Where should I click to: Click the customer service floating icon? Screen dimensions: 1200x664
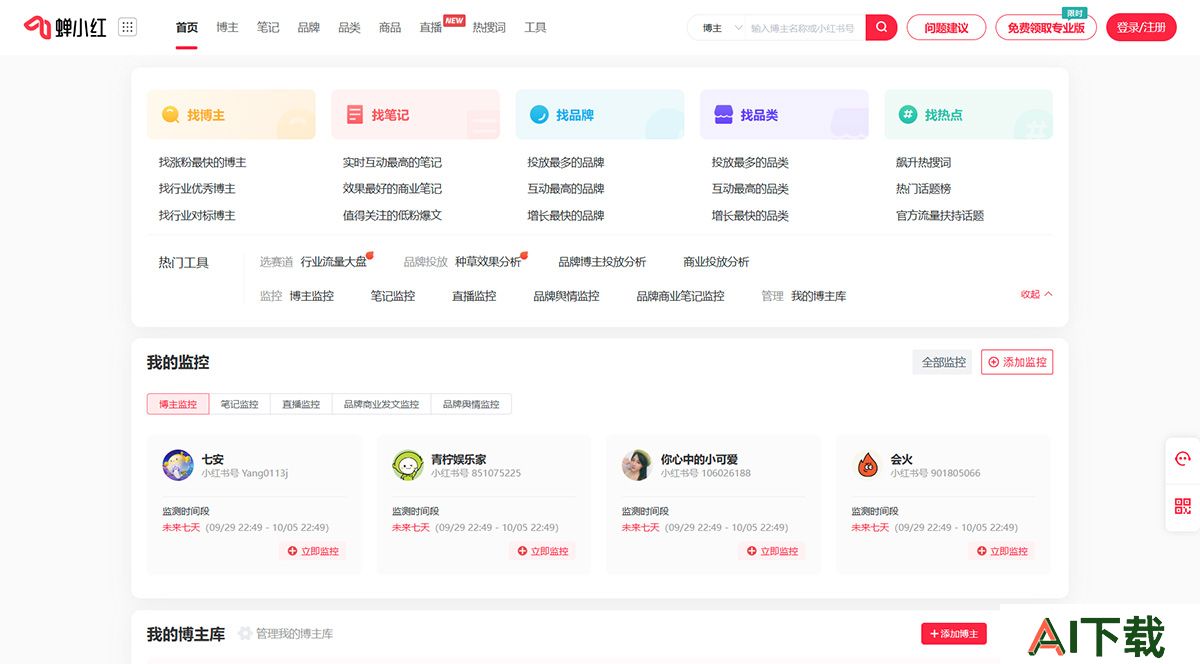(x=1182, y=458)
